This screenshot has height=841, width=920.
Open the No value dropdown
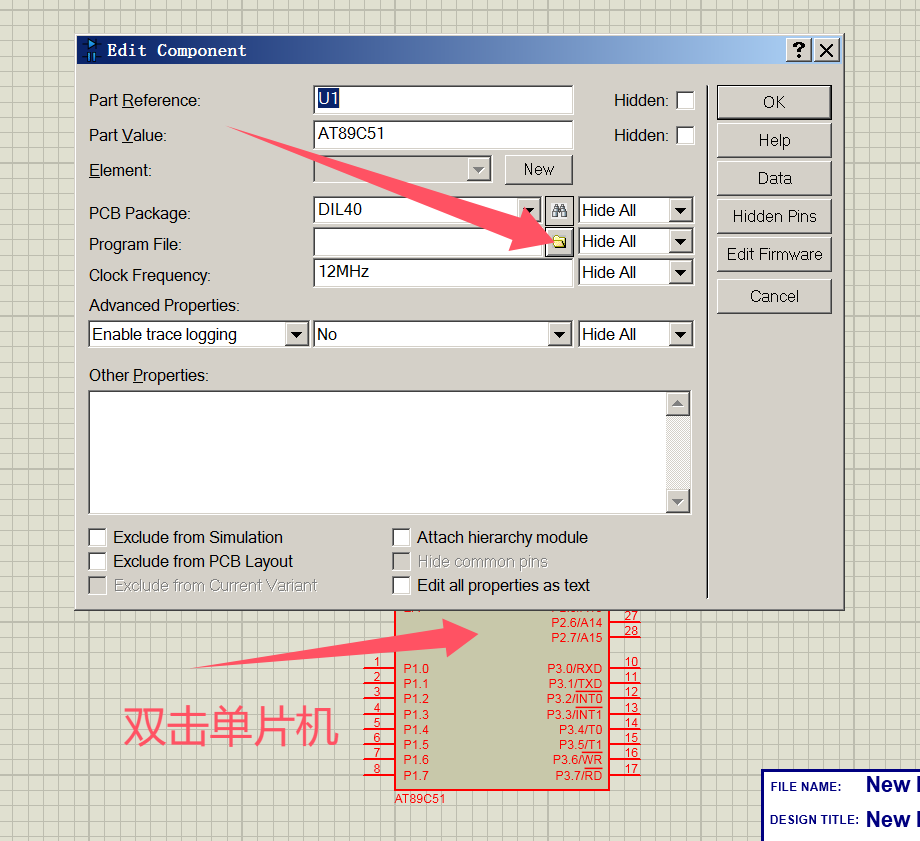click(x=559, y=335)
